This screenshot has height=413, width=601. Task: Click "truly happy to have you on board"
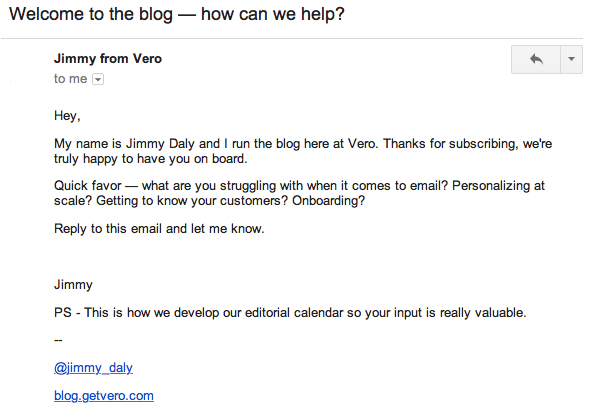pyautogui.click(x=155, y=159)
